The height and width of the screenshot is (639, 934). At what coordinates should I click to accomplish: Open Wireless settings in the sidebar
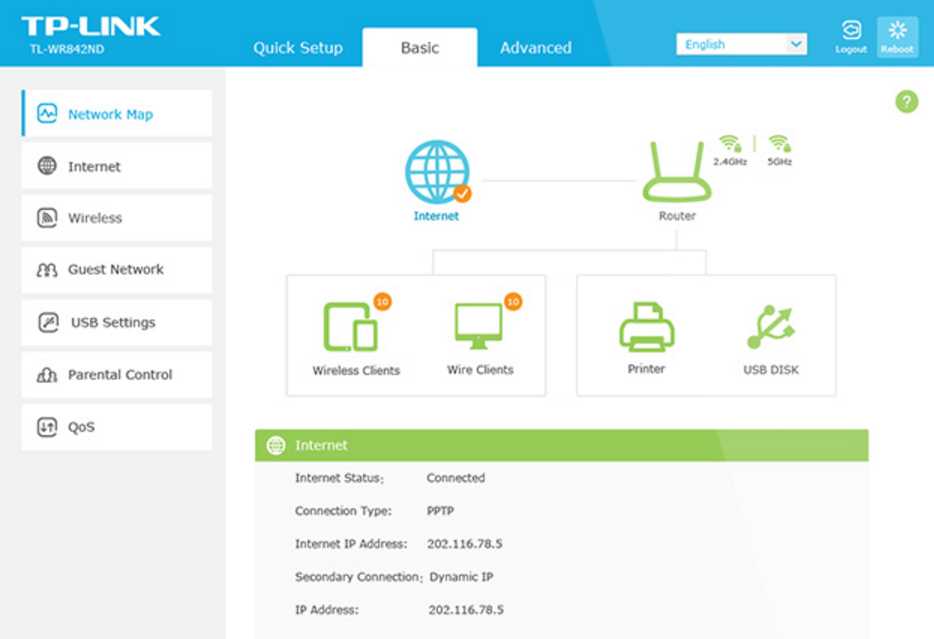(116, 218)
